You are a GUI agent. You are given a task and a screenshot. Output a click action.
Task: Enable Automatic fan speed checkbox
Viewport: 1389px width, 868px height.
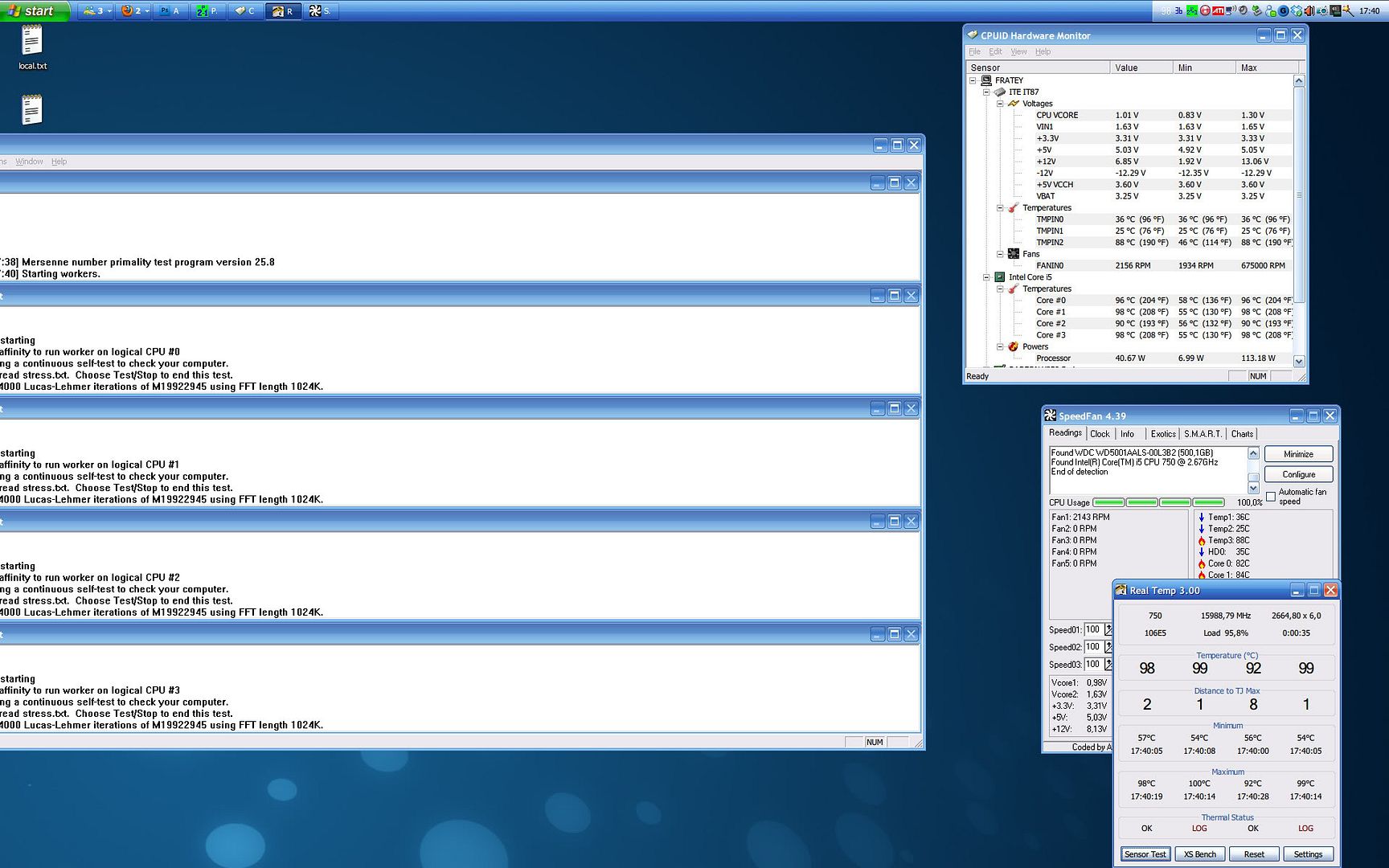click(1271, 497)
